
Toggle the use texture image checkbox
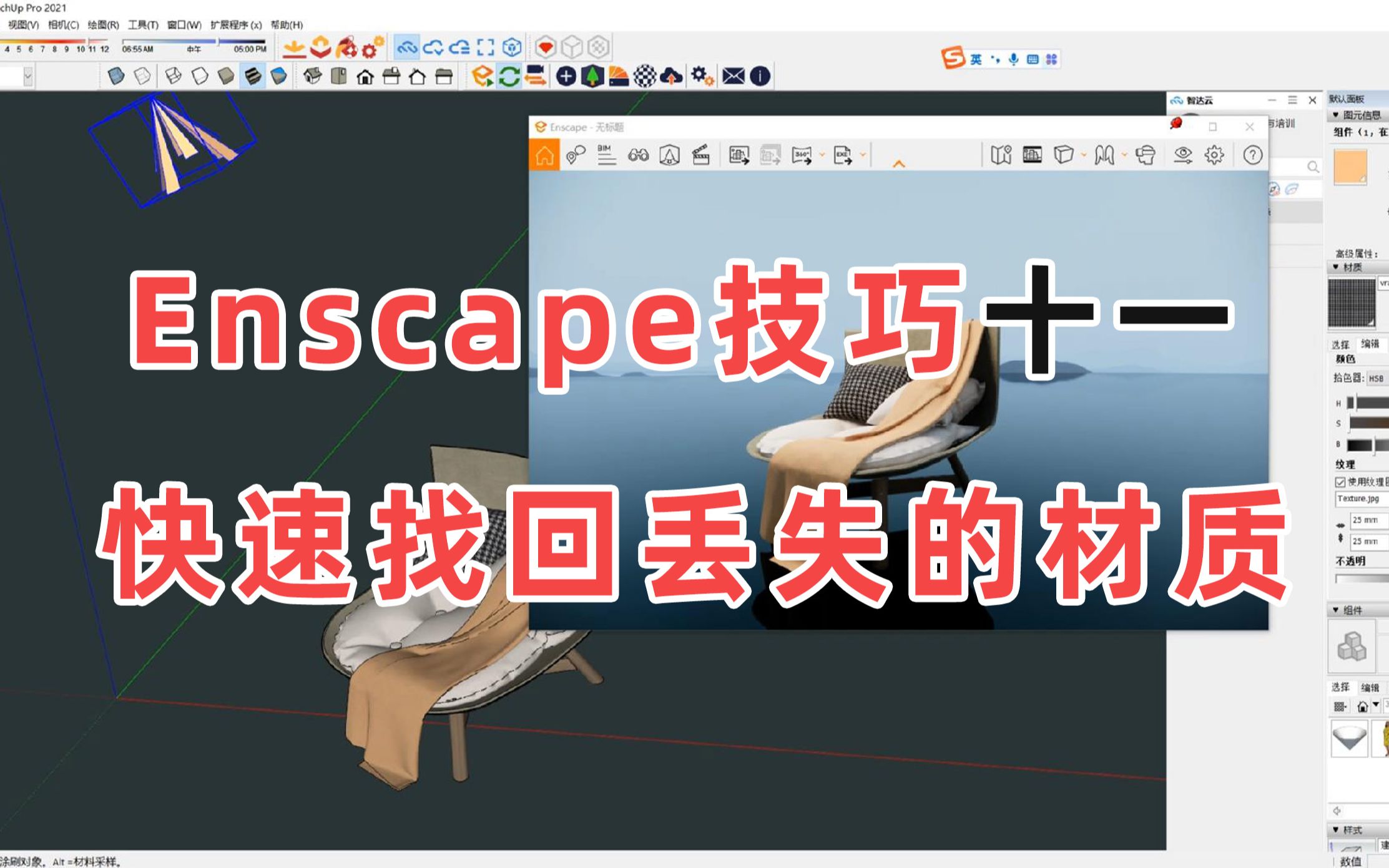coord(1340,482)
